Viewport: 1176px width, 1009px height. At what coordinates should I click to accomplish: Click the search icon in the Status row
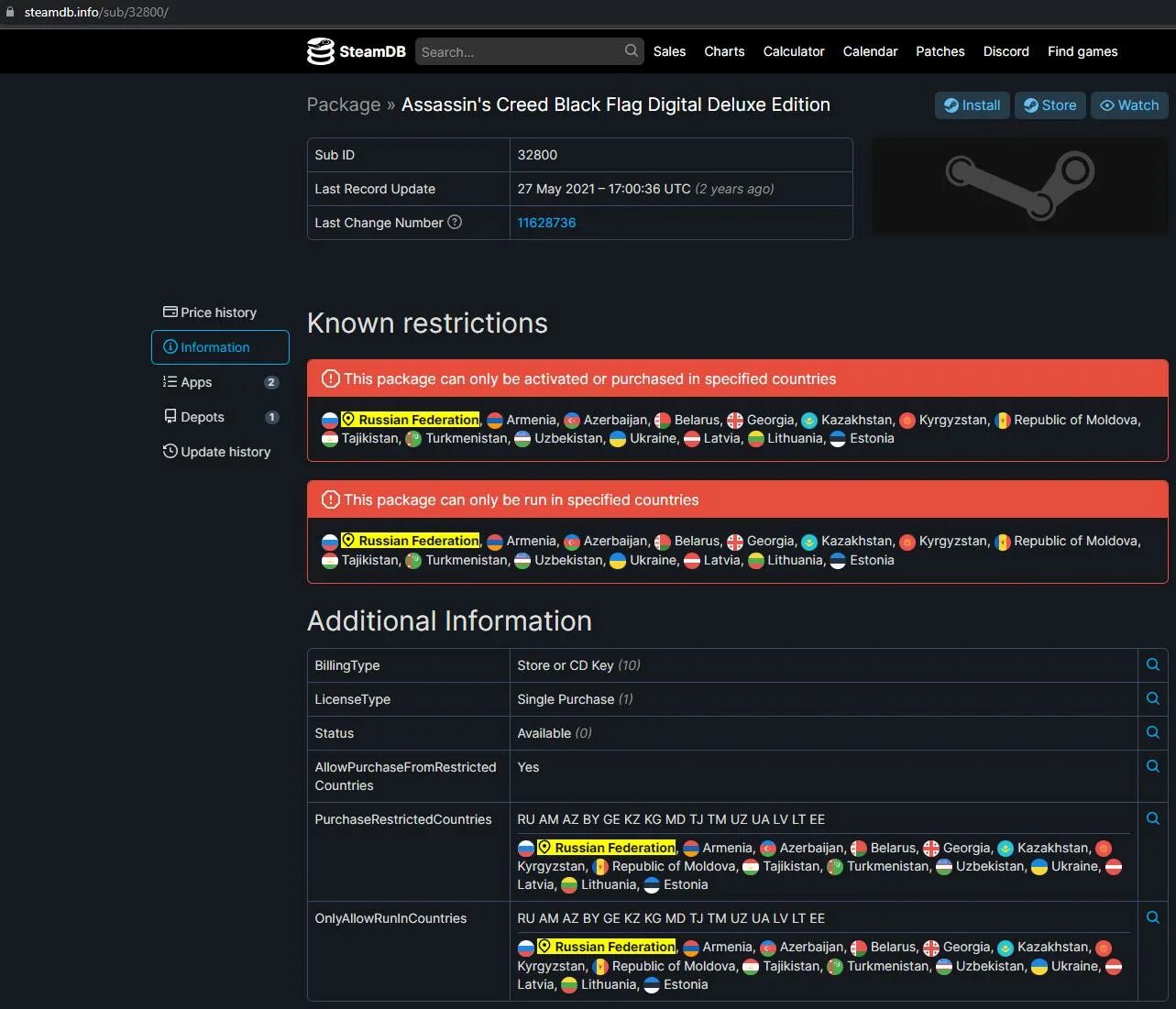coord(1153,732)
